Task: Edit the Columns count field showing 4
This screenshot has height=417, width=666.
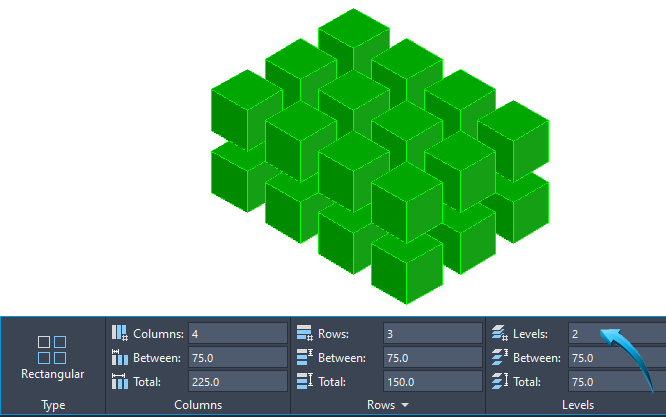Action: (238, 333)
